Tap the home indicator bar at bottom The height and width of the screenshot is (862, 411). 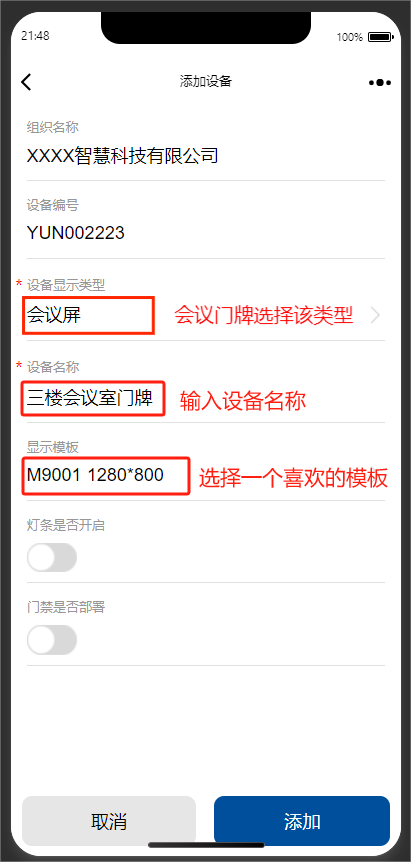pyautogui.click(x=206, y=844)
